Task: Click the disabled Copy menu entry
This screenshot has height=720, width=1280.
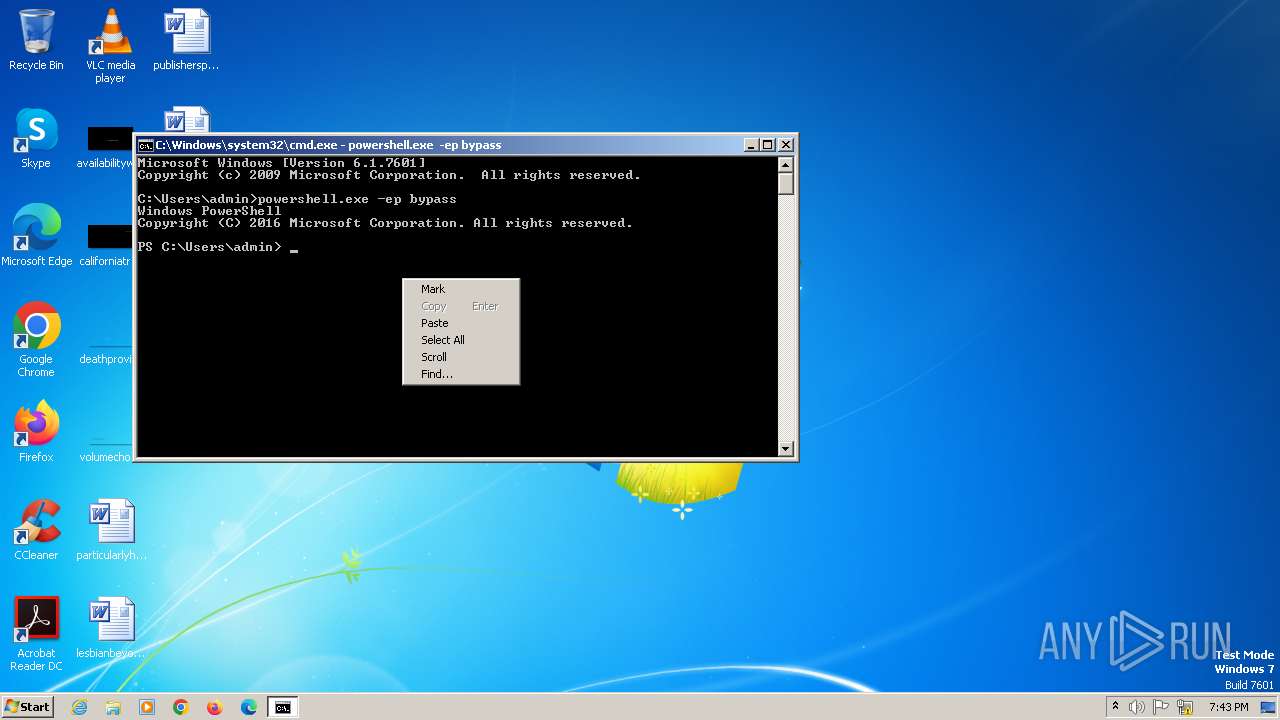Action: pos(461,306)
